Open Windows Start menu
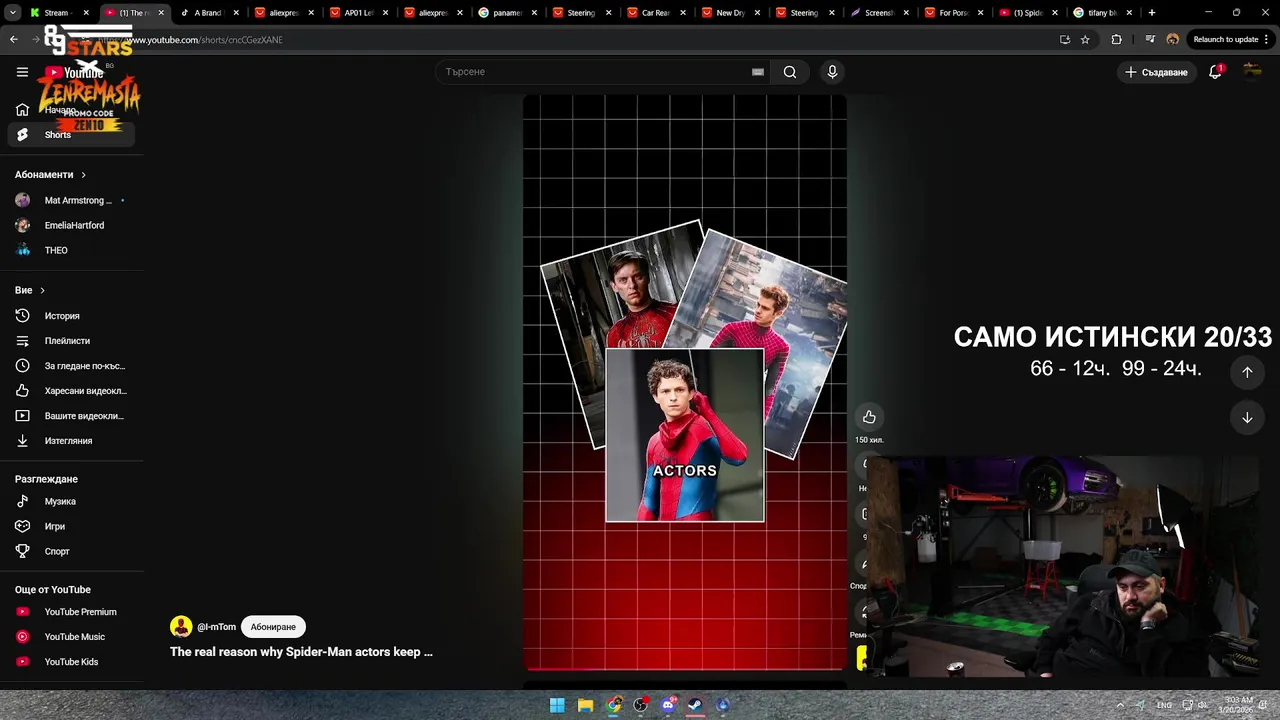This screenshot has width=1280, height=720. click(557, 705)
